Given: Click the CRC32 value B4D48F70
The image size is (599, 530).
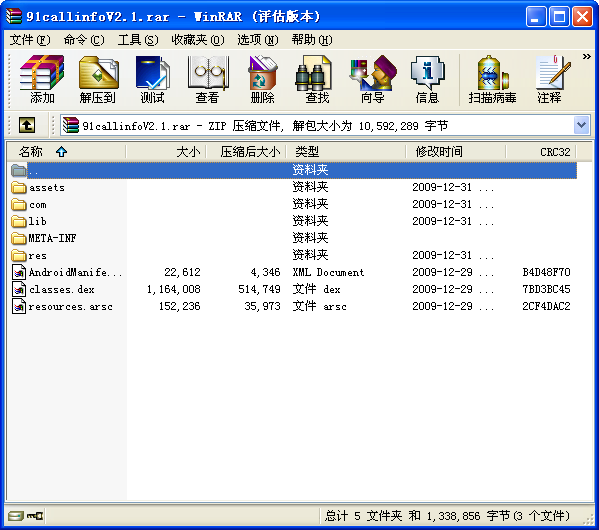Looking at the screenshot, I should pyautogui.click(x=546, y=272).
